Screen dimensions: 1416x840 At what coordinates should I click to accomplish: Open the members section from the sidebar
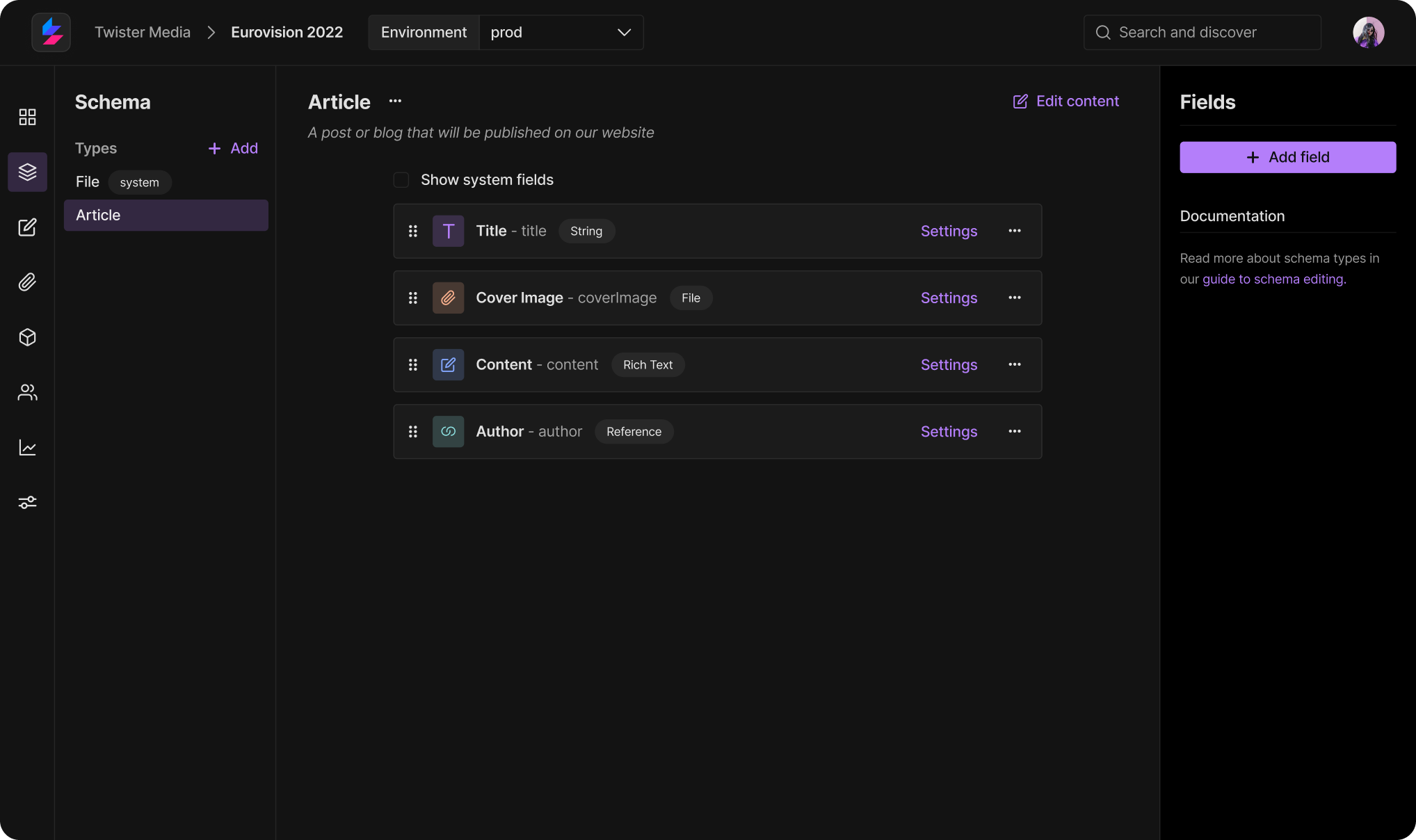point(27,392)
